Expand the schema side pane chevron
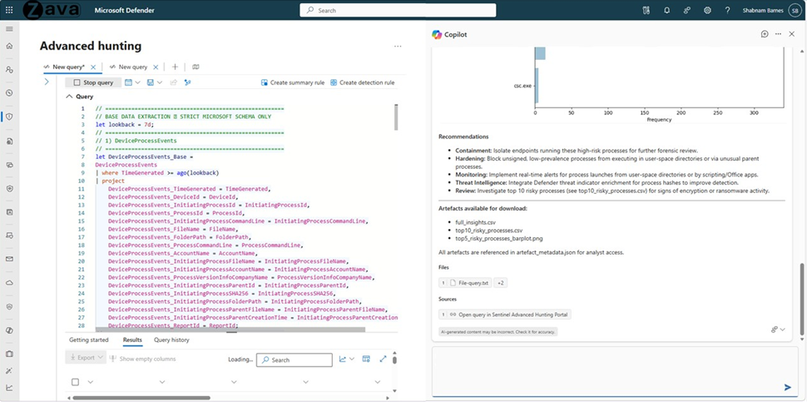This screenshot has height=402, width=807. [46, 82]
